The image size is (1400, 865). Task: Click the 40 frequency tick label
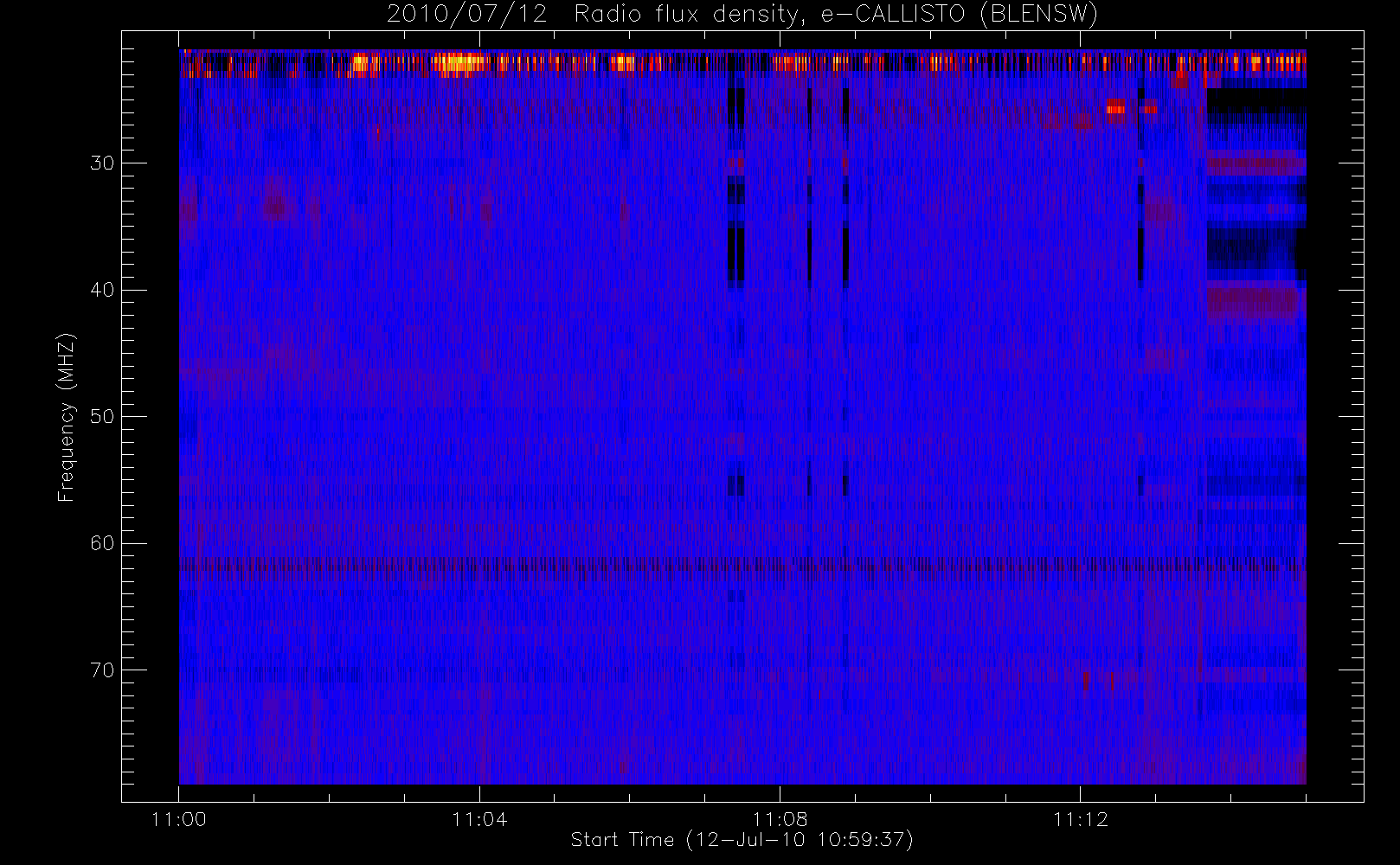point(102,290)
